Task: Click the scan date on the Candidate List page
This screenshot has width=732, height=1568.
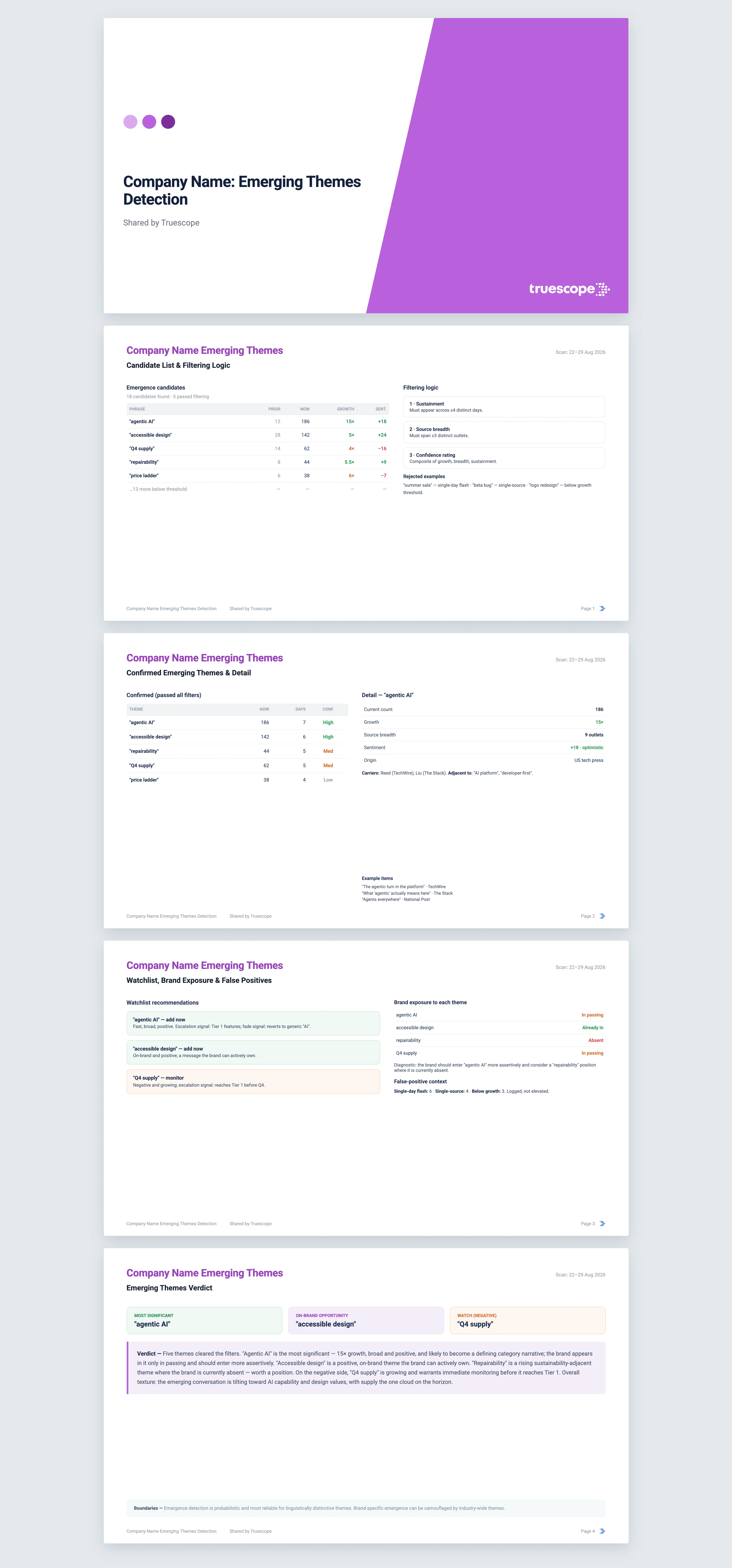Action: pyautogui.click(x=580, y=352)
